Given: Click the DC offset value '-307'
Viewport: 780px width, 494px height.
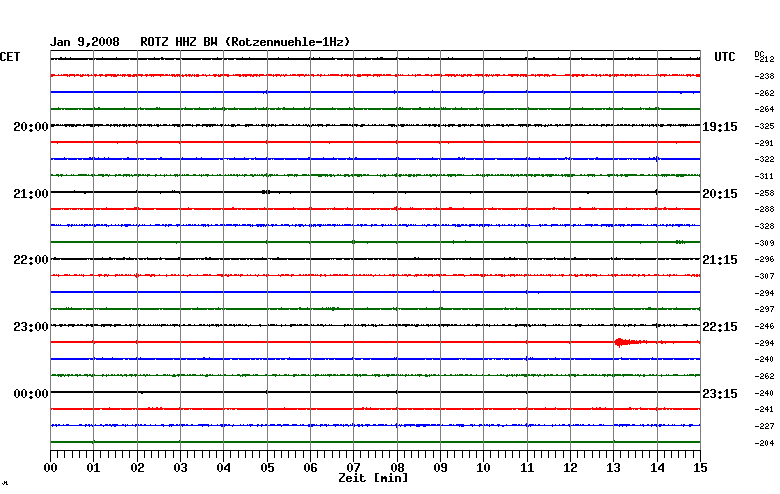Looking at the screenshot, I should pos(765,276).
